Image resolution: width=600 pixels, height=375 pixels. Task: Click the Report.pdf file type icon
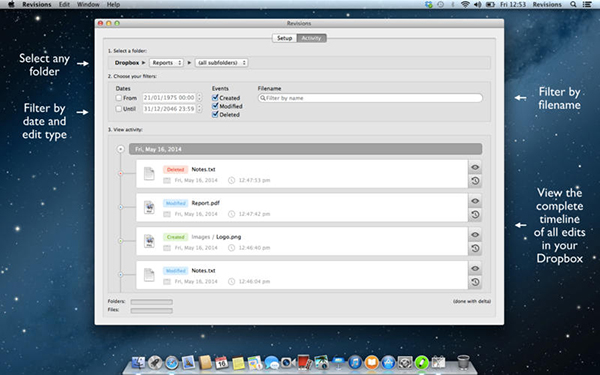click(149, 207)
